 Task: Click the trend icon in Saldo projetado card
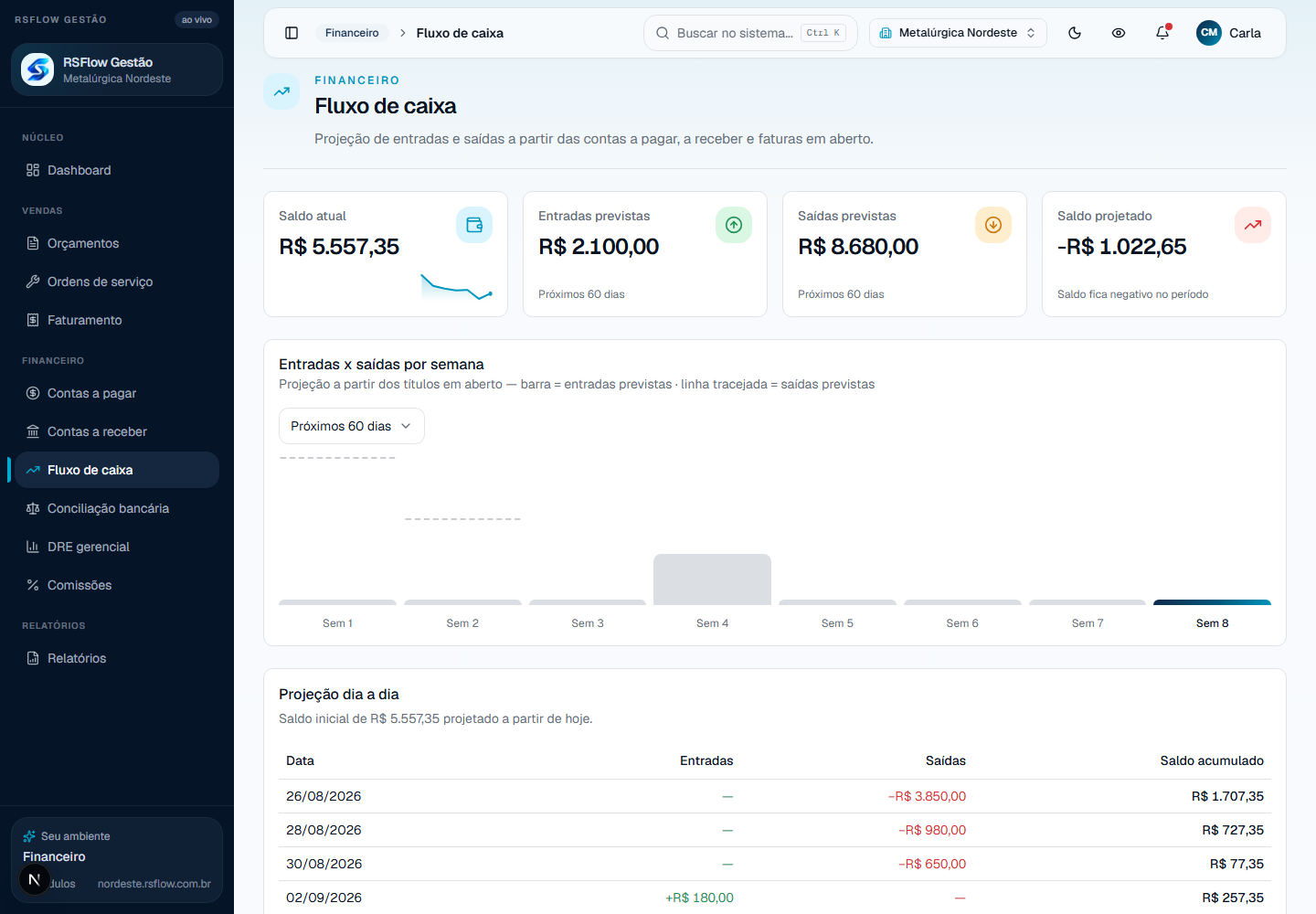coord(1253,225)
